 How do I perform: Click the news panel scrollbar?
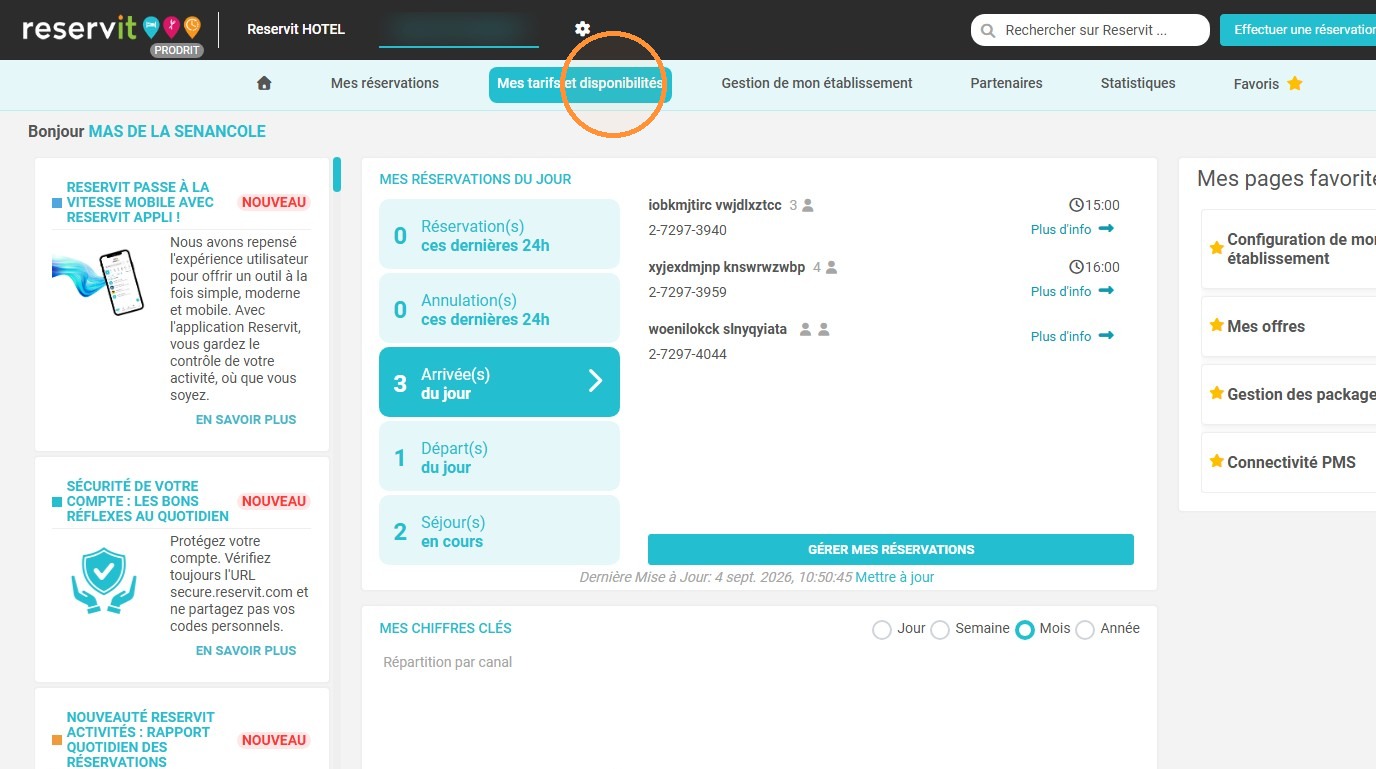click(x=337, y=174)
